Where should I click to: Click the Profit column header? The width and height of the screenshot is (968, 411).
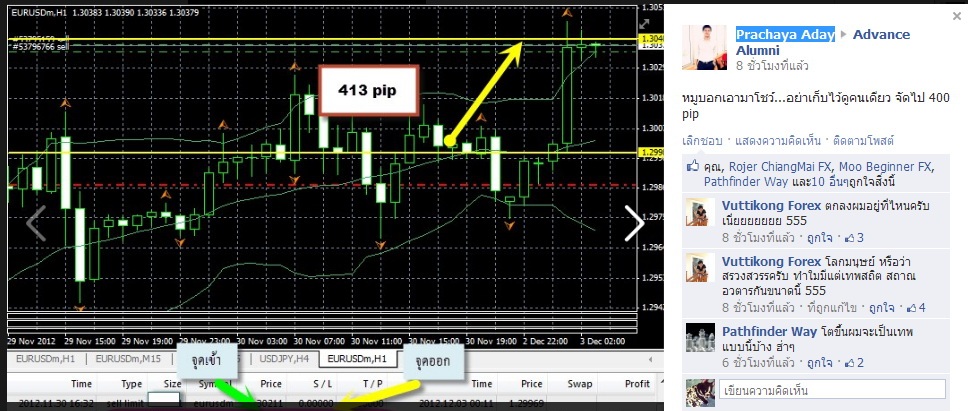[x=637, y=384]
